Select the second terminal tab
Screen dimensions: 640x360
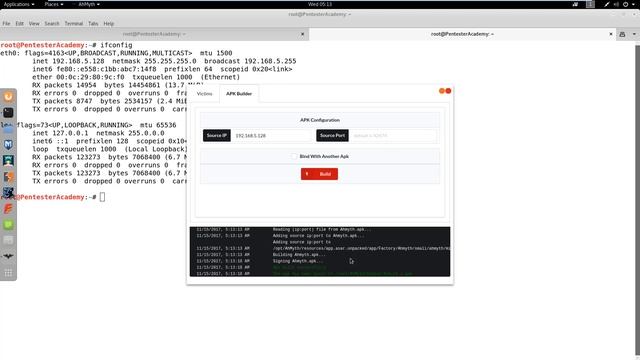tap(462, 34)
